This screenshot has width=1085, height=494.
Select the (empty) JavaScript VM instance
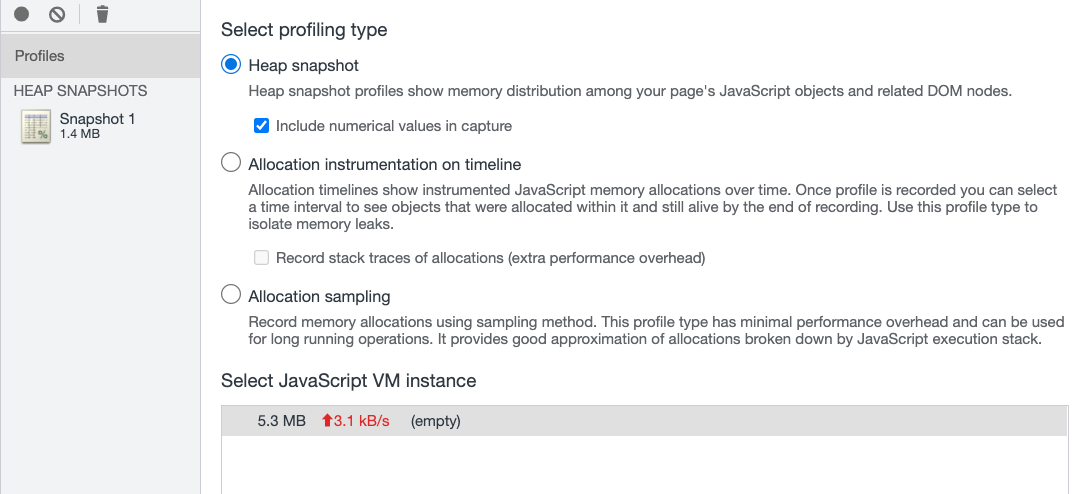tap(435, 421)
